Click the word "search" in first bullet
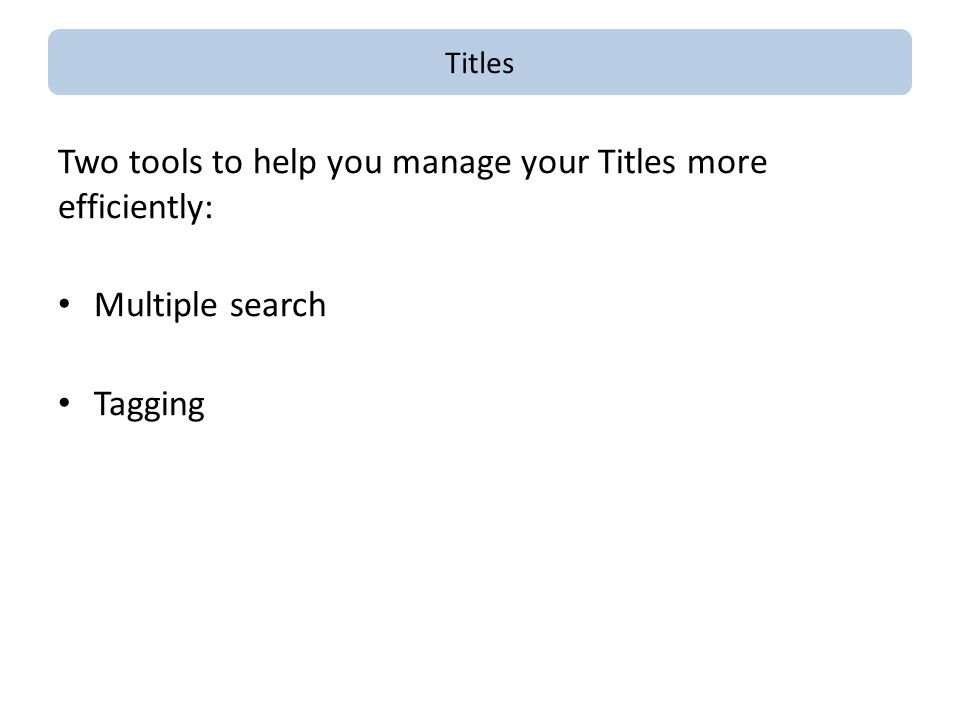 (278, 306)
